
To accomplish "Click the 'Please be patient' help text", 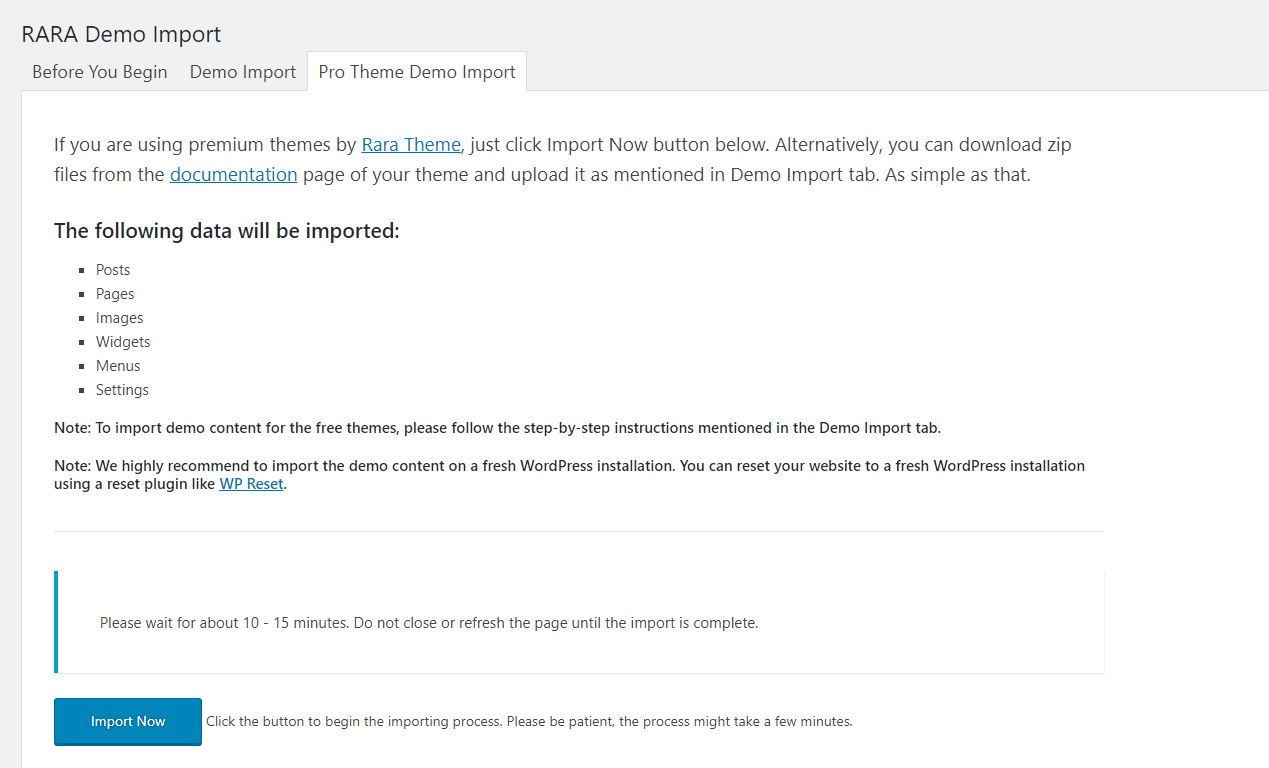I will (529, 721).
